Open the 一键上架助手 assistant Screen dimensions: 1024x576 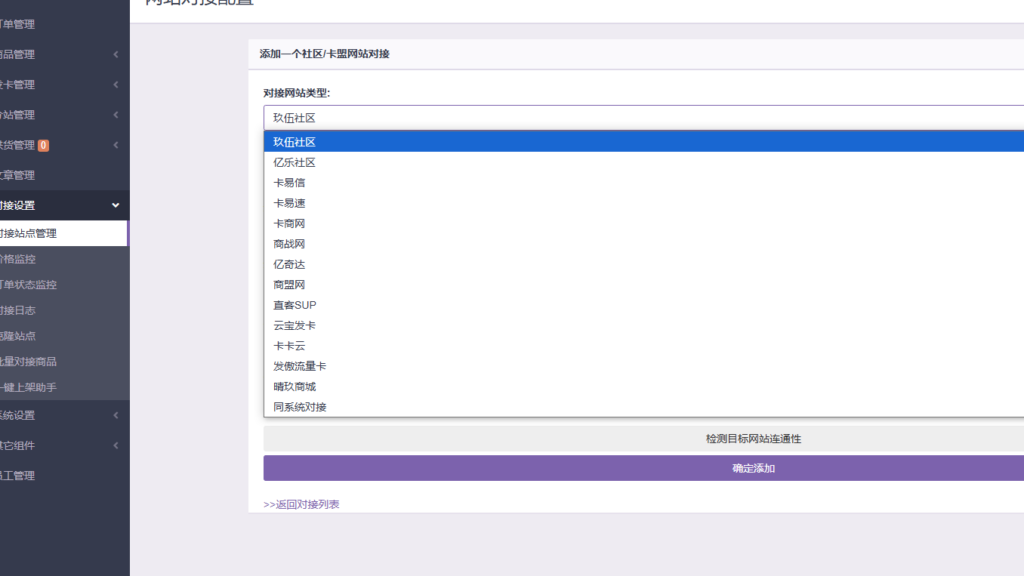tap(40, 386)
